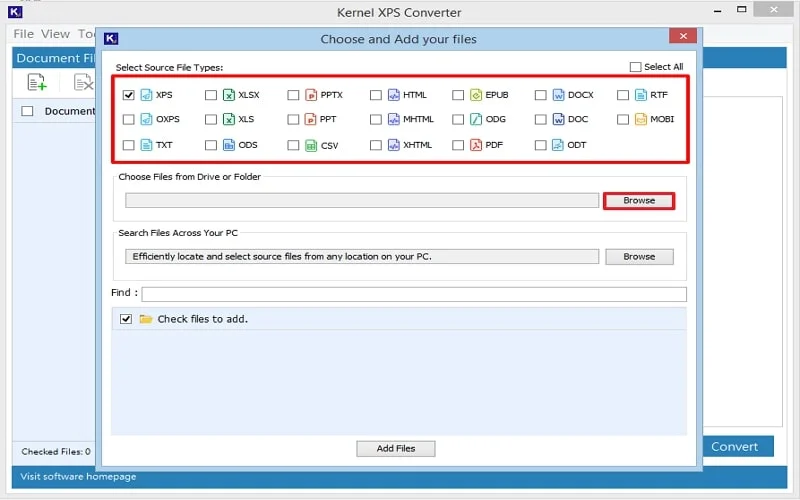This screenshot has height=500, width=800.
Task: Click the search files location field
Action: [362, 256]
